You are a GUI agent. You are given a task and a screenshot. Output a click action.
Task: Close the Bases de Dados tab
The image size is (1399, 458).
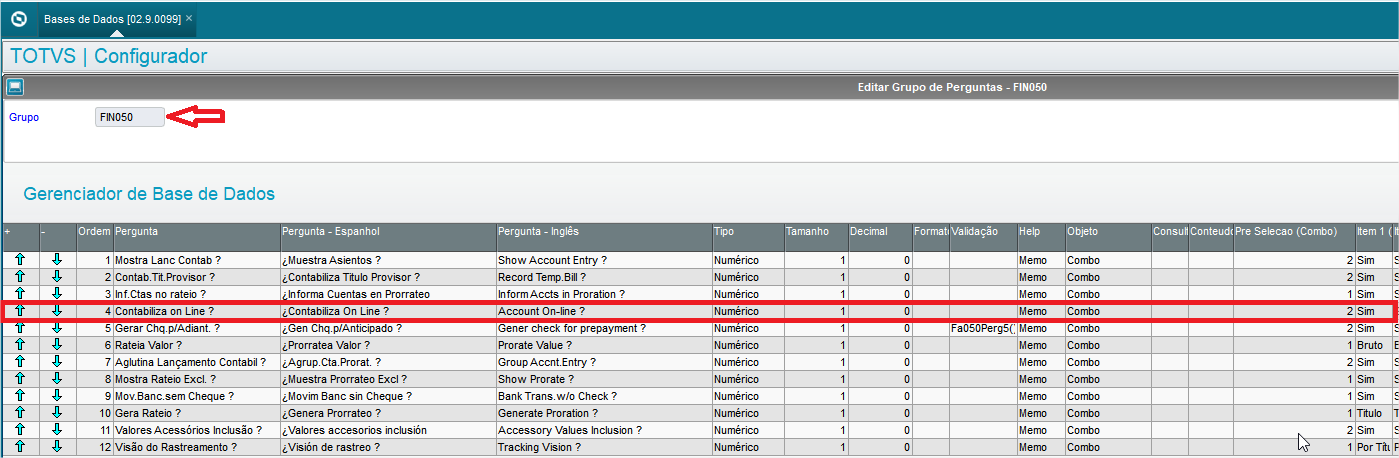(x=190, y=18)
